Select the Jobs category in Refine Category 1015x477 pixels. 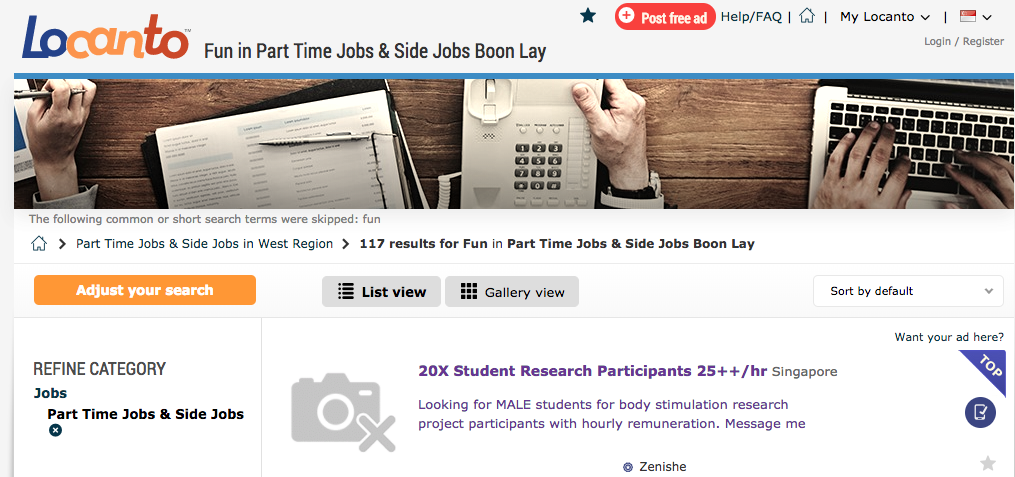(x=50, y=393)
